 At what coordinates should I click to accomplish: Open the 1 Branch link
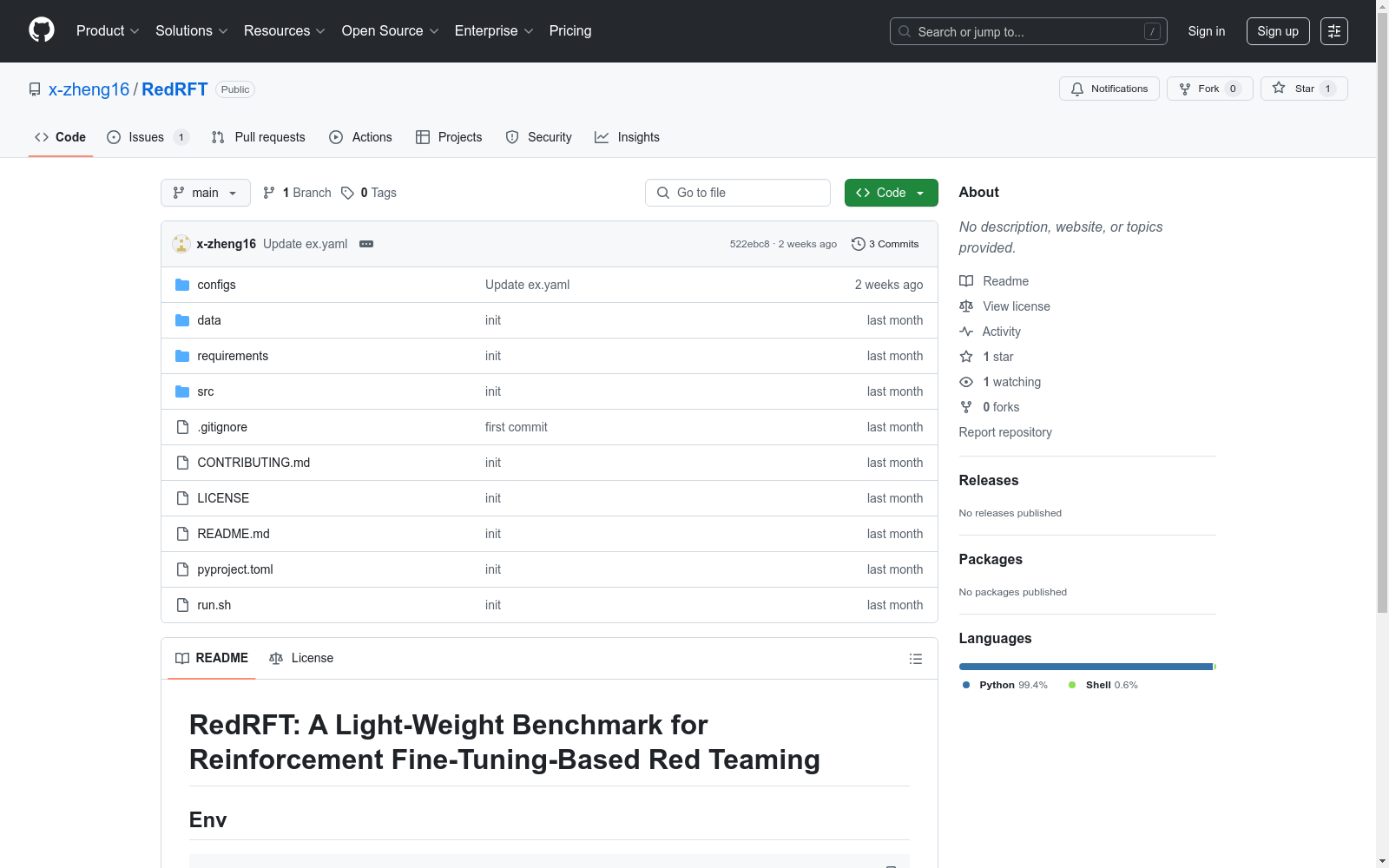point(297,193)
